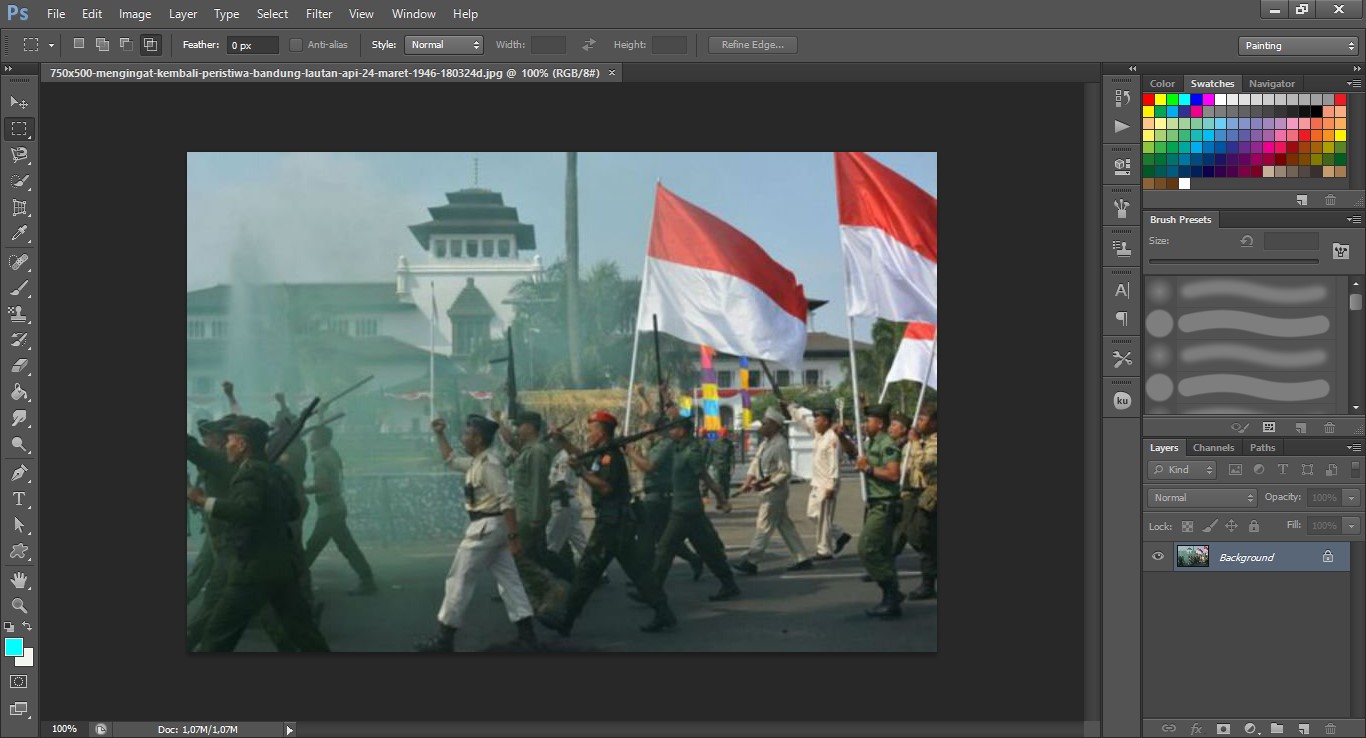Set selection mode to Subtract from selection
1366x738 pixels.
pos(126,44)
